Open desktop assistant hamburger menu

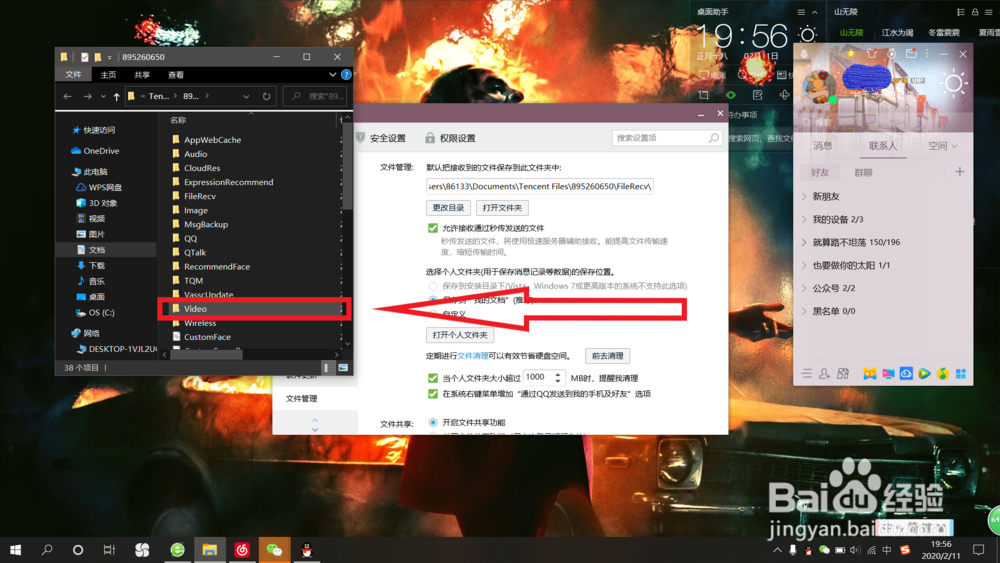(801, 12)
